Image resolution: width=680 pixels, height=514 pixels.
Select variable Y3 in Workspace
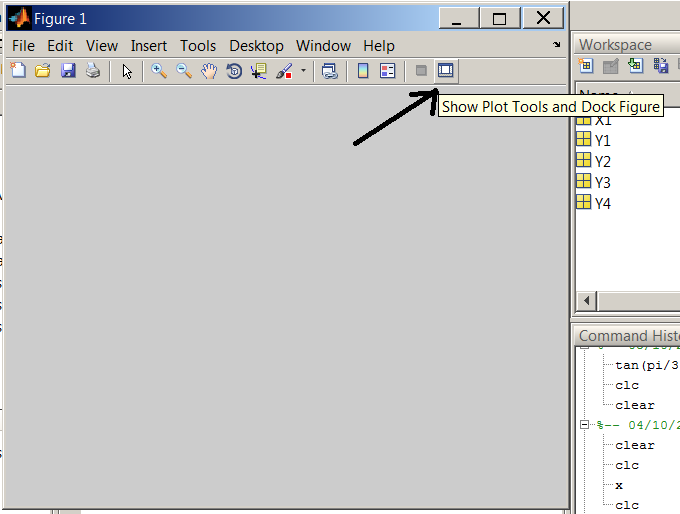tap(602, 183)
